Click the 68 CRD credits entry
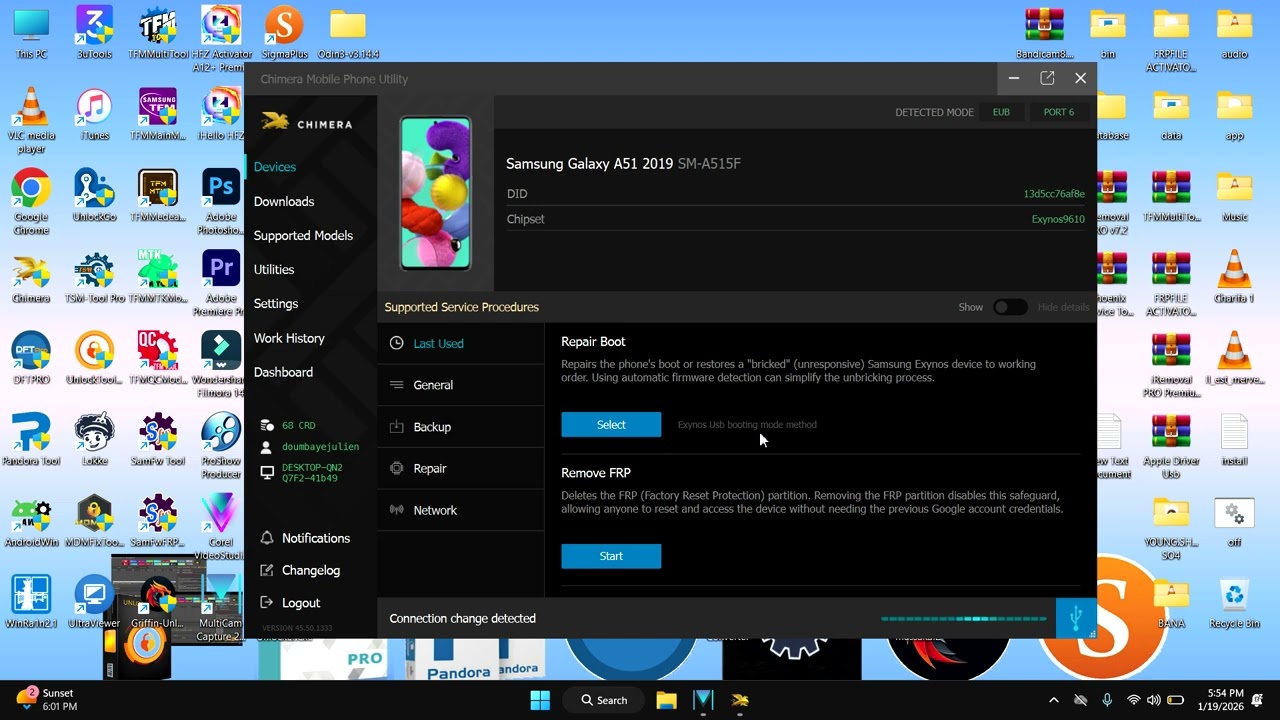The image size is (1280, 720). coord(299,425)
